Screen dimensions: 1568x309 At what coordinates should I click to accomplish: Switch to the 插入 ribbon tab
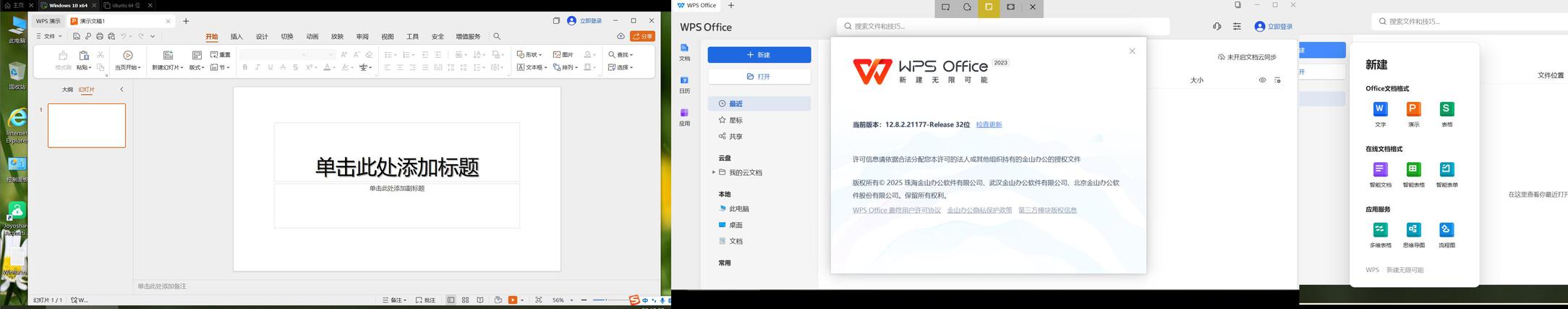(x=237, y=37)
